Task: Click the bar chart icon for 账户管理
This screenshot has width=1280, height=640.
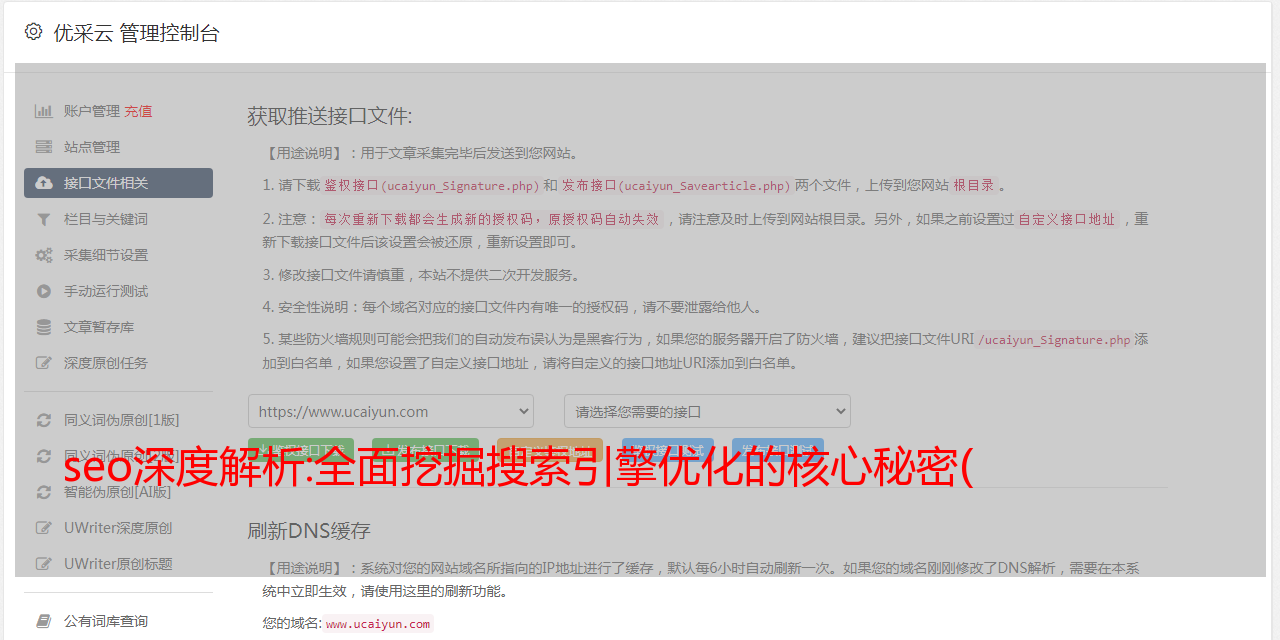Action: point(44,111)
